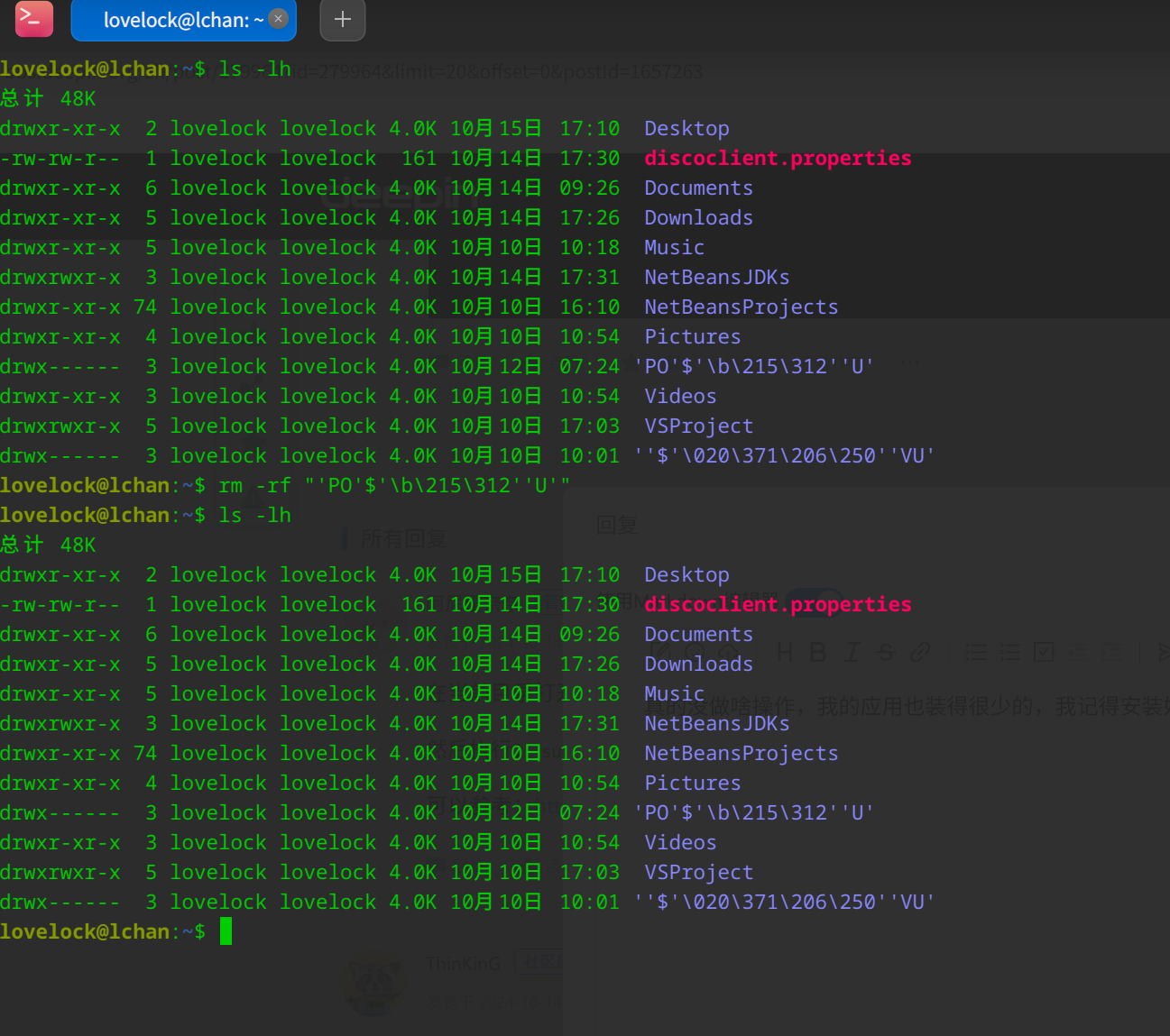
Task: Click the faint bullet list icon in background
Action: (976, 652)
